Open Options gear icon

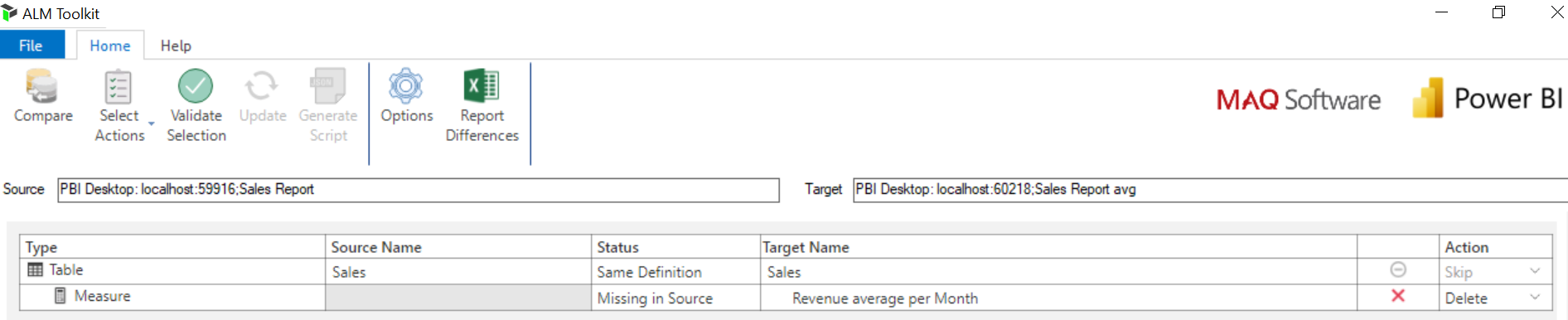[406, 86]
